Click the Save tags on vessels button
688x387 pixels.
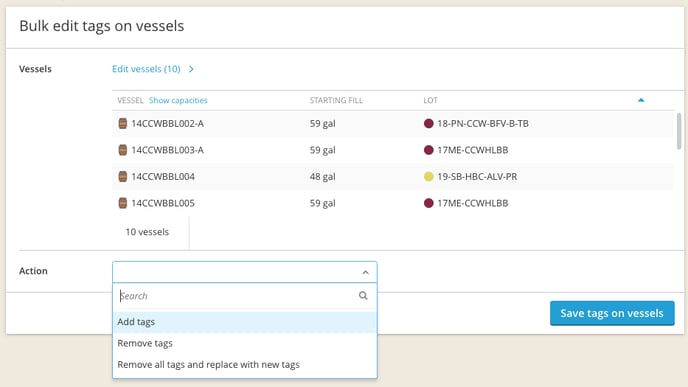point(612,313)
